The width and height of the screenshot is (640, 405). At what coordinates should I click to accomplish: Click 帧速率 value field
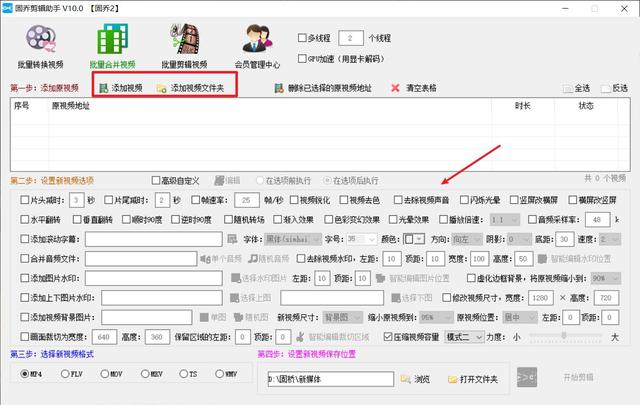[x=247, y=200]
